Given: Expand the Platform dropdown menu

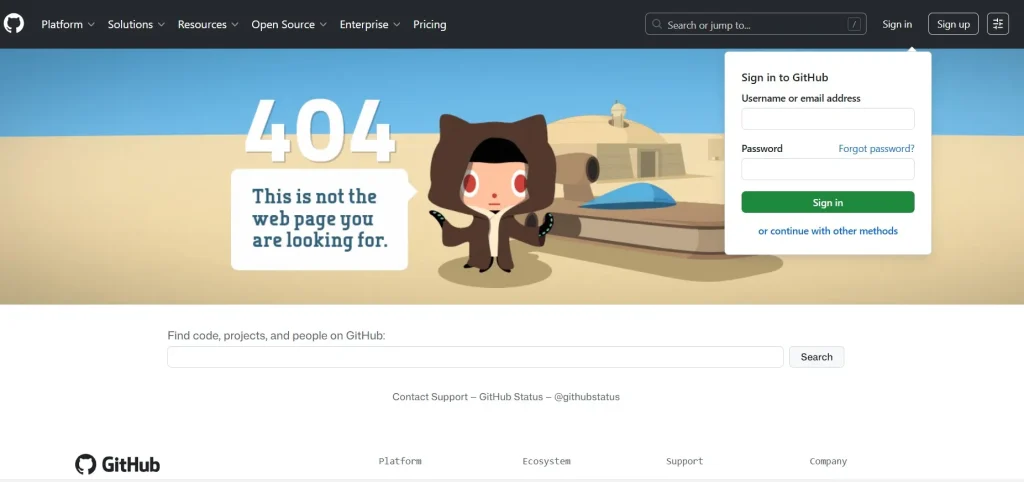Looking at the screenshot, I should coord(68,24).
